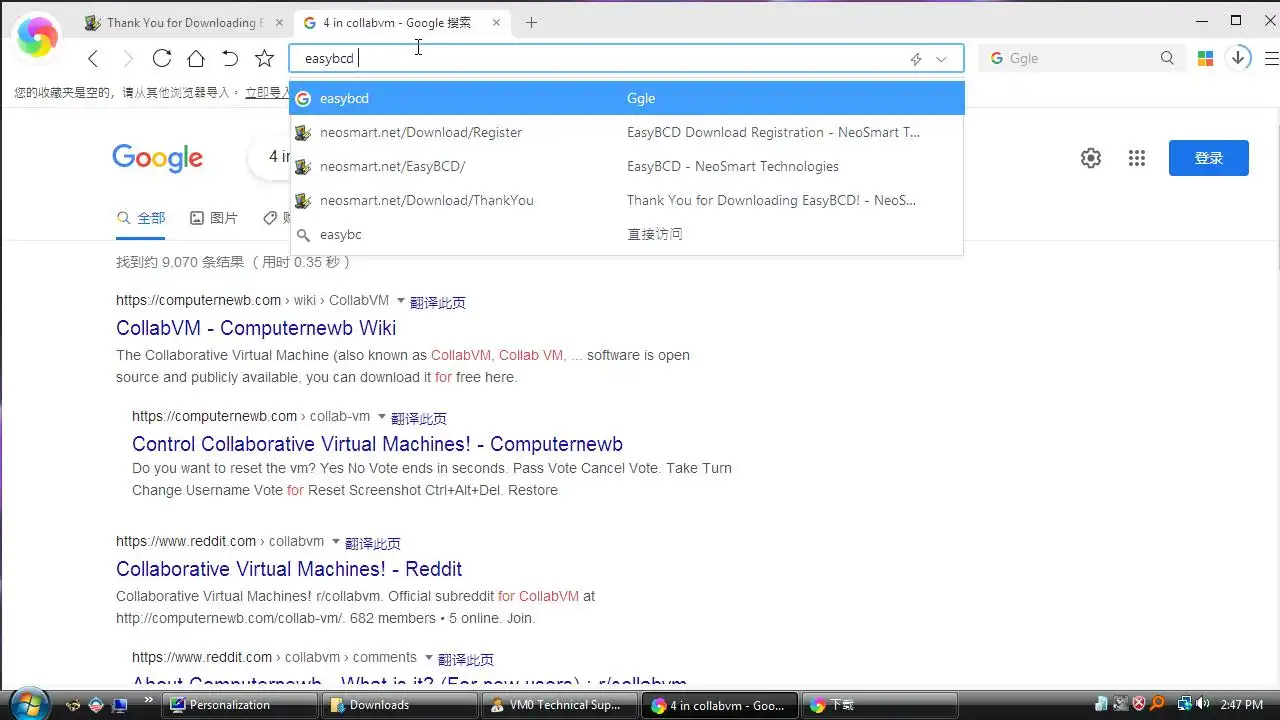Click the blue 登录 sign-in button
The width and height of the screenshot is (1280, 720).
1208,158
